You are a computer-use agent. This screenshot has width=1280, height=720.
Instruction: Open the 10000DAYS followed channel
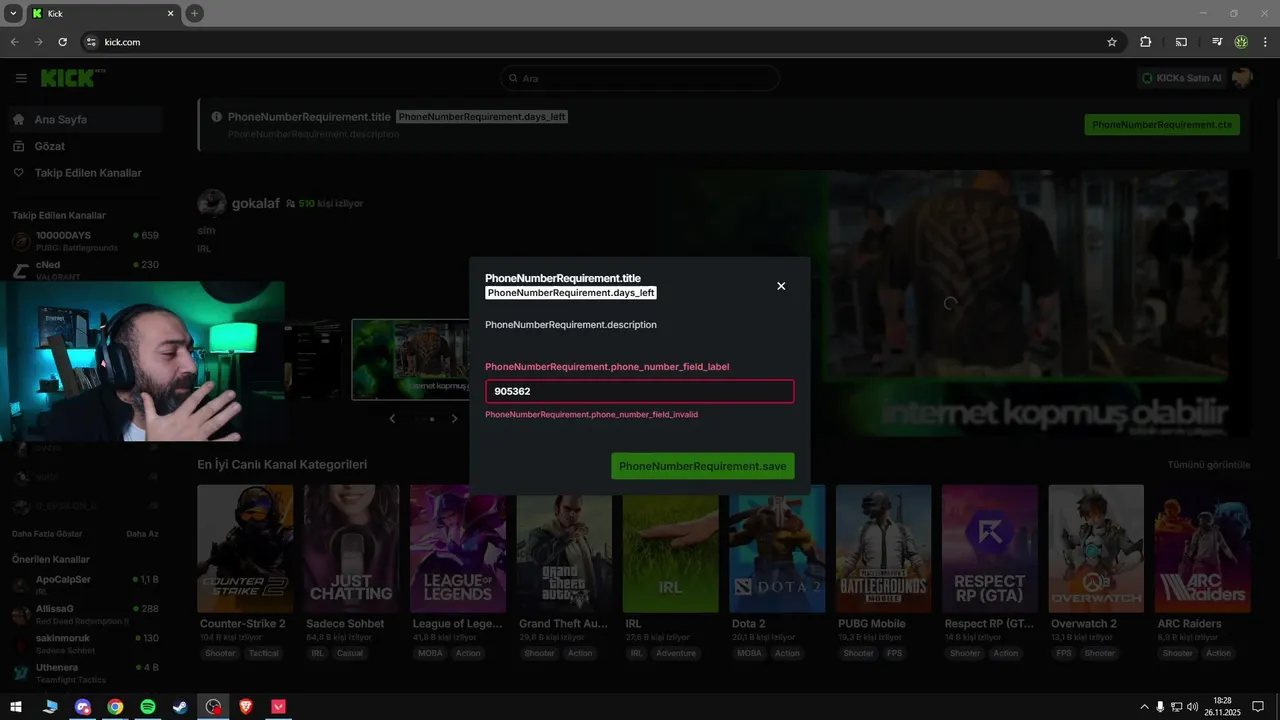pos(84,241)
